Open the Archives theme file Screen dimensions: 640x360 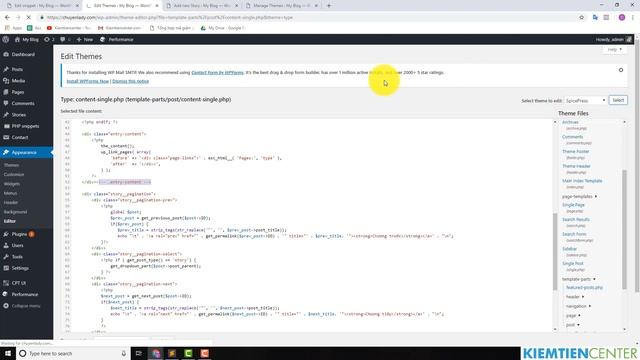[570, 122]
